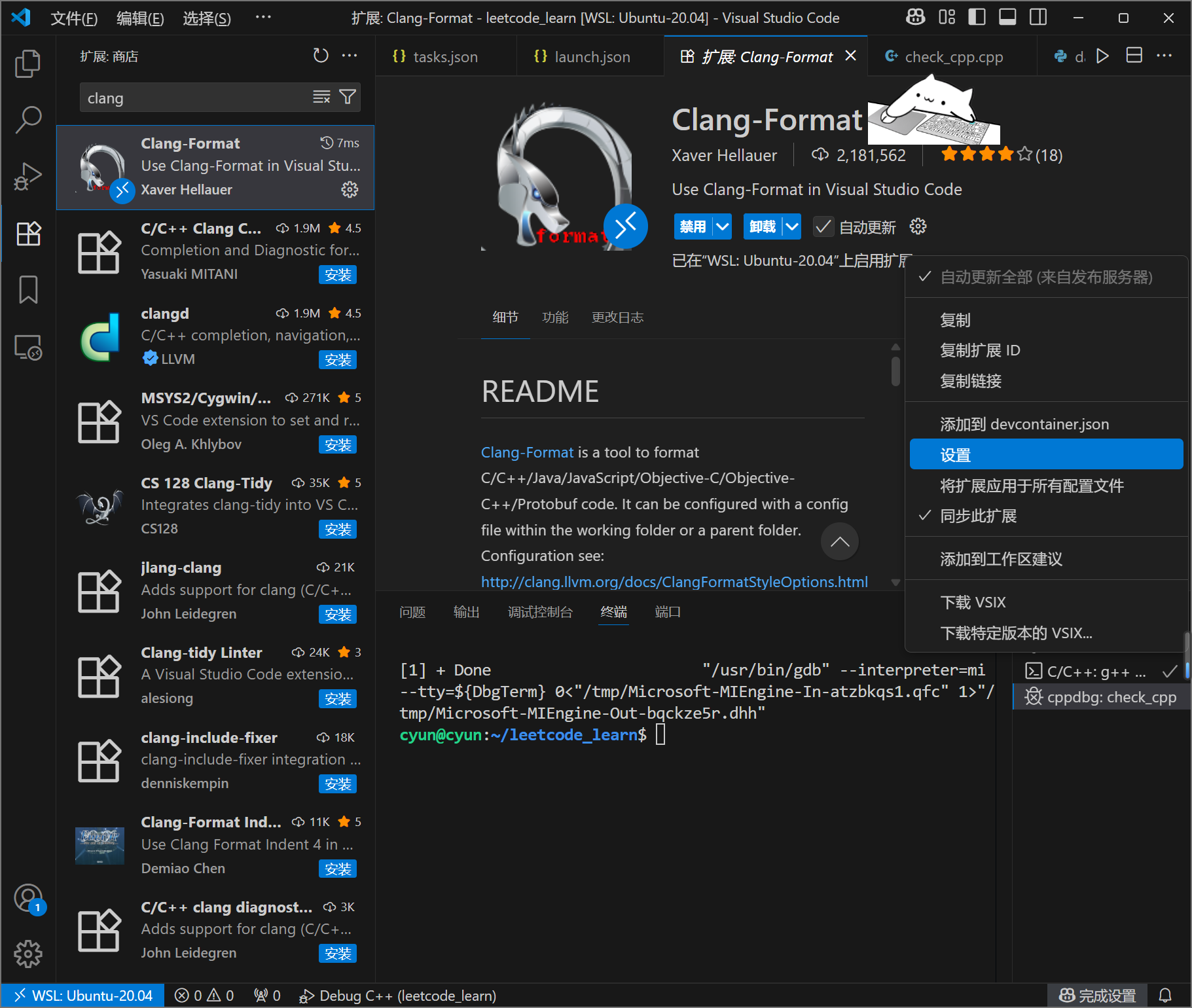Toggle primary side bar visibility
1192x1008 pixels.
[977, 18]
